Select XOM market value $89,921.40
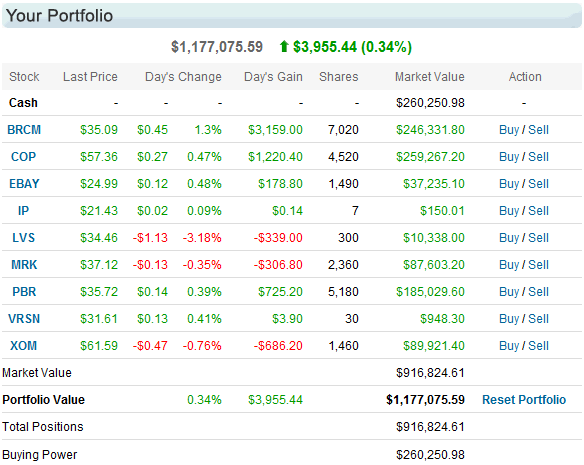584x465 pixels. coord(434,346)
